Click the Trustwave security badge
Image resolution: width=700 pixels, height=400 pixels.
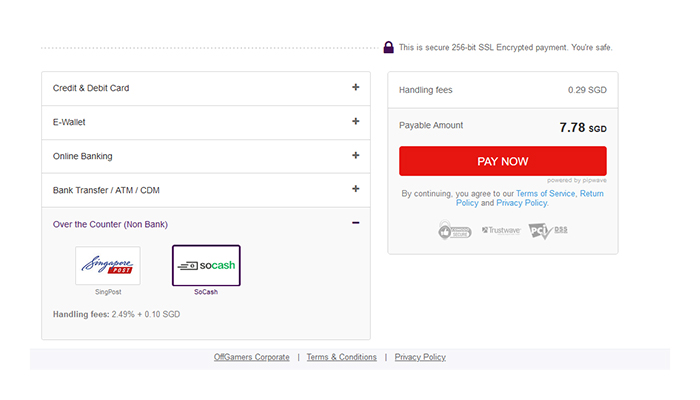(501, 230)
